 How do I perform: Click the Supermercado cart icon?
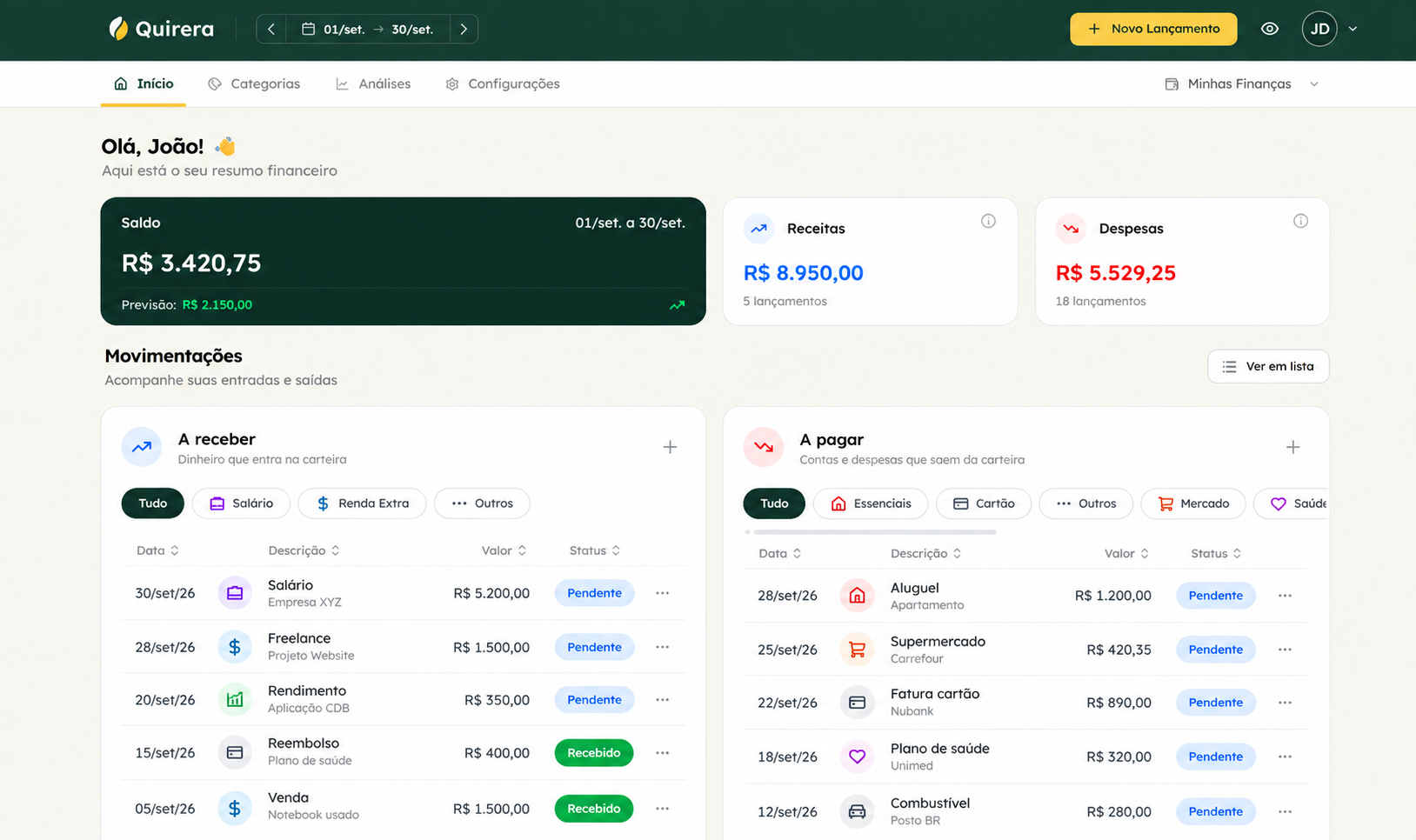857,650
